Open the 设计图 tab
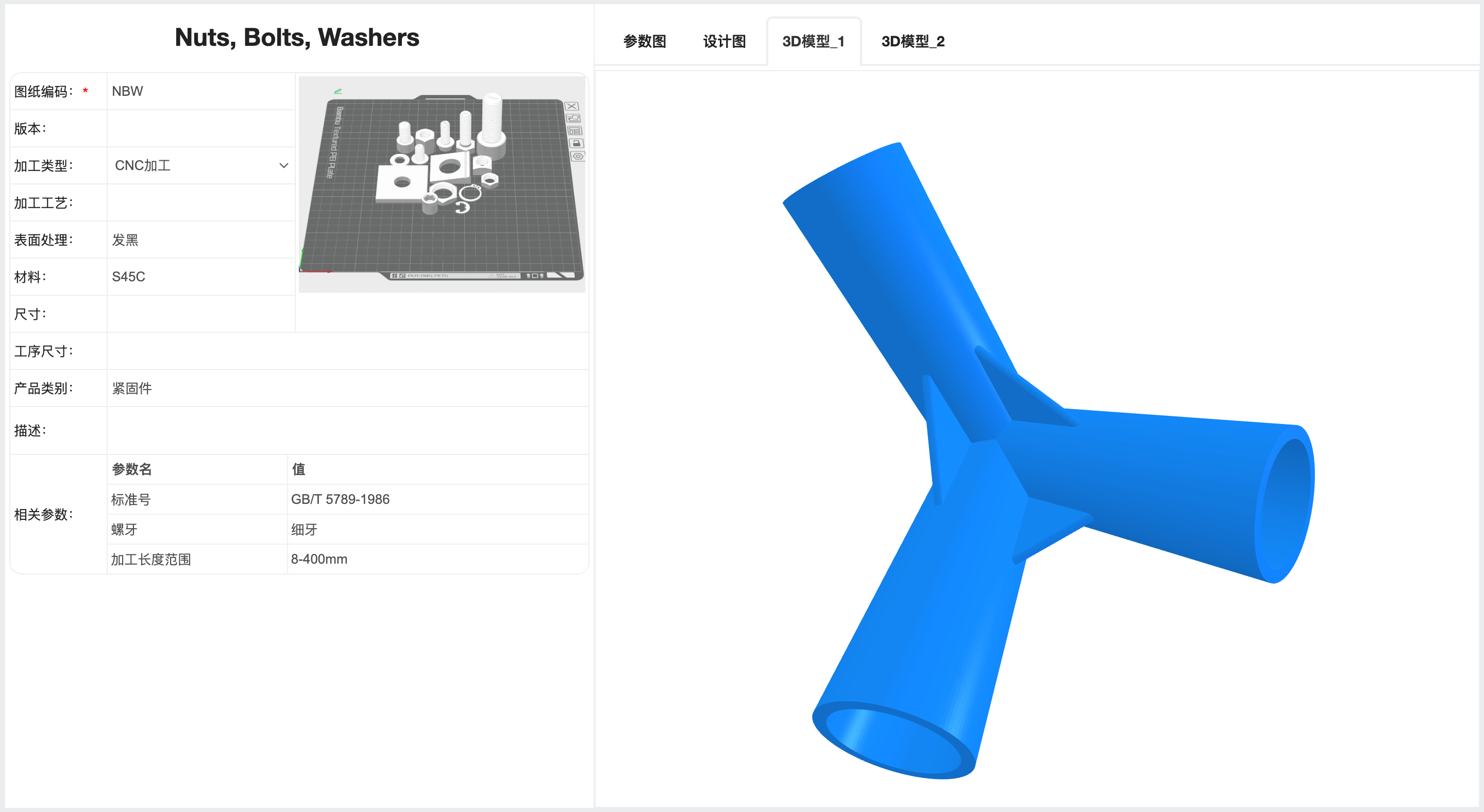 [x=724, y=41]
